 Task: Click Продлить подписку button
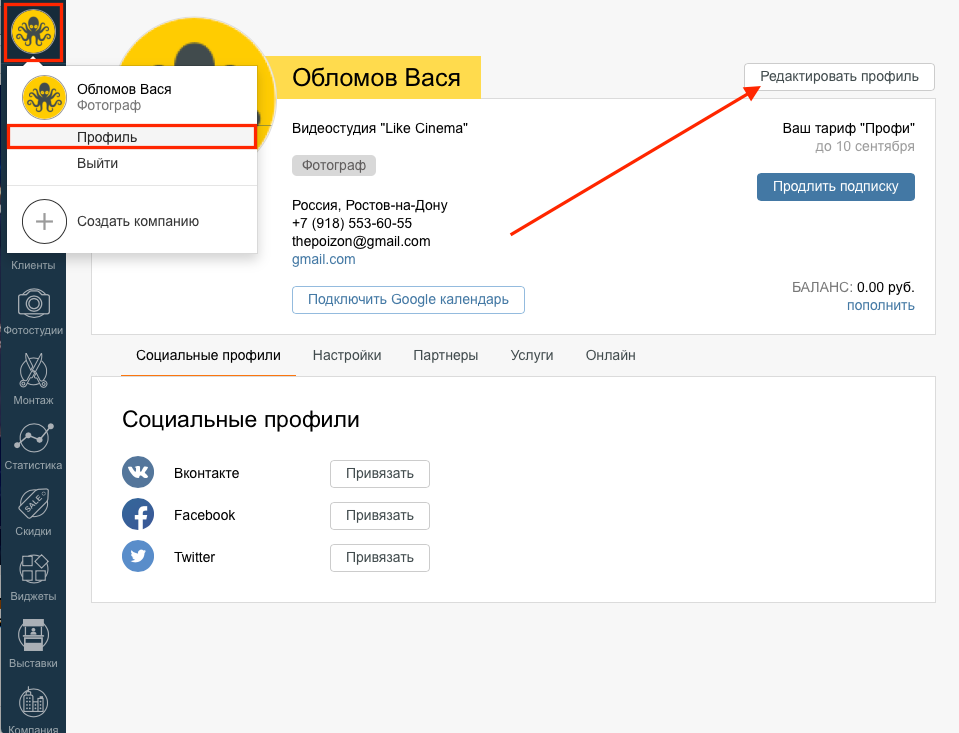point(835,187)
